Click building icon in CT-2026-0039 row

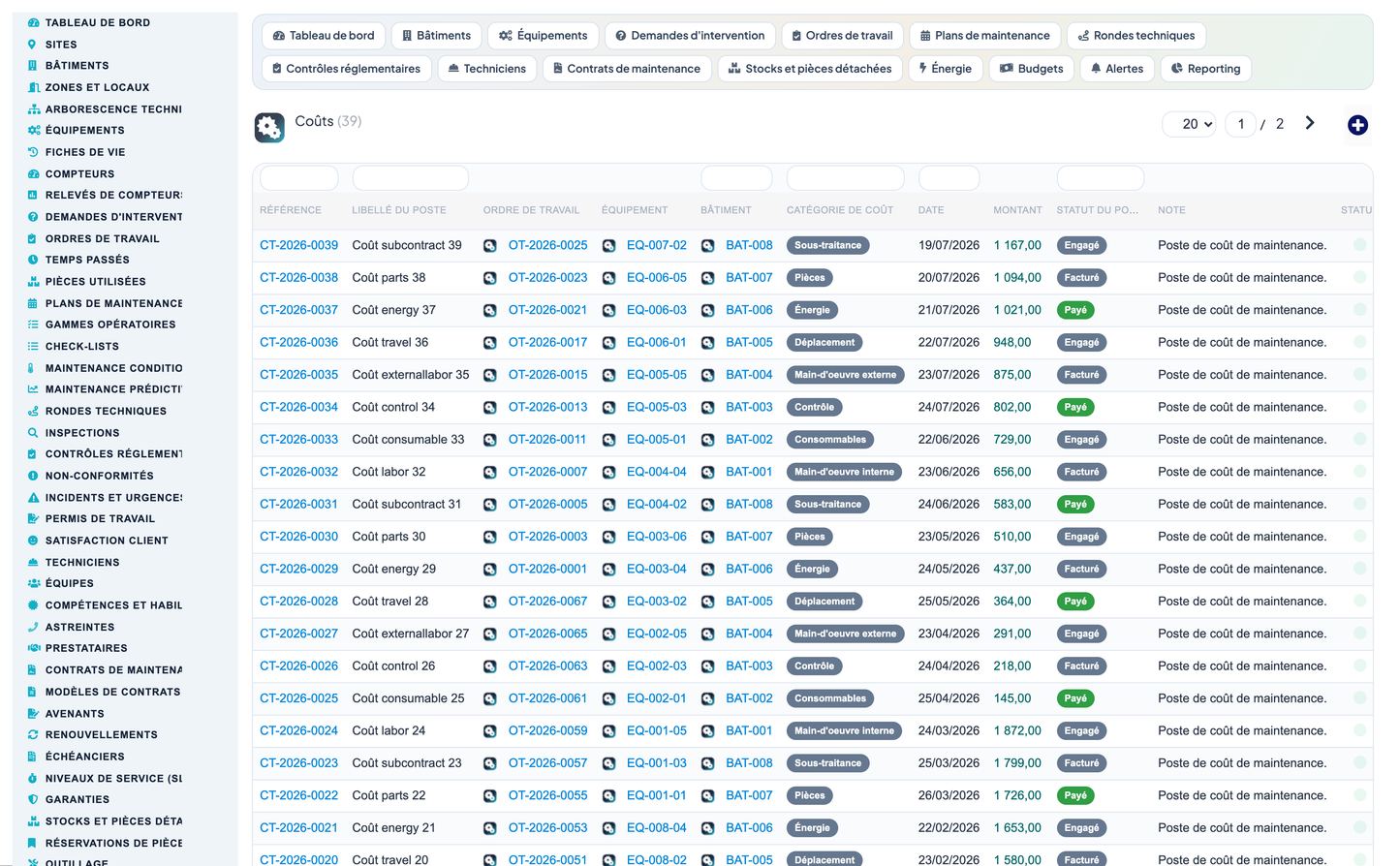click(x=708, y=246)
